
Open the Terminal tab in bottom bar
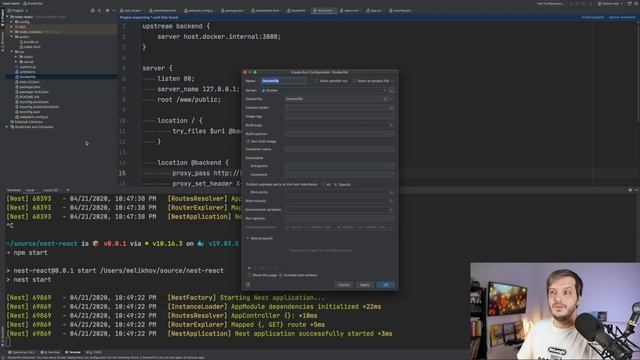tap(73, 352)
